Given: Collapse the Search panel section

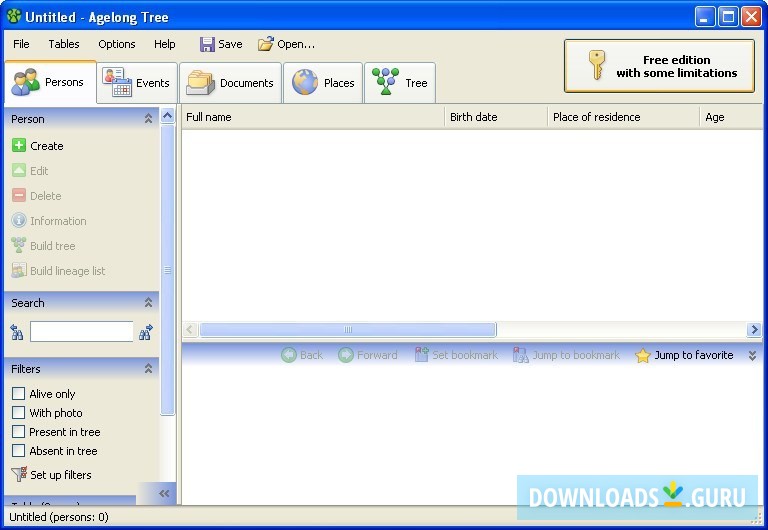Looking at the screenshot, I should pos(148,303).
